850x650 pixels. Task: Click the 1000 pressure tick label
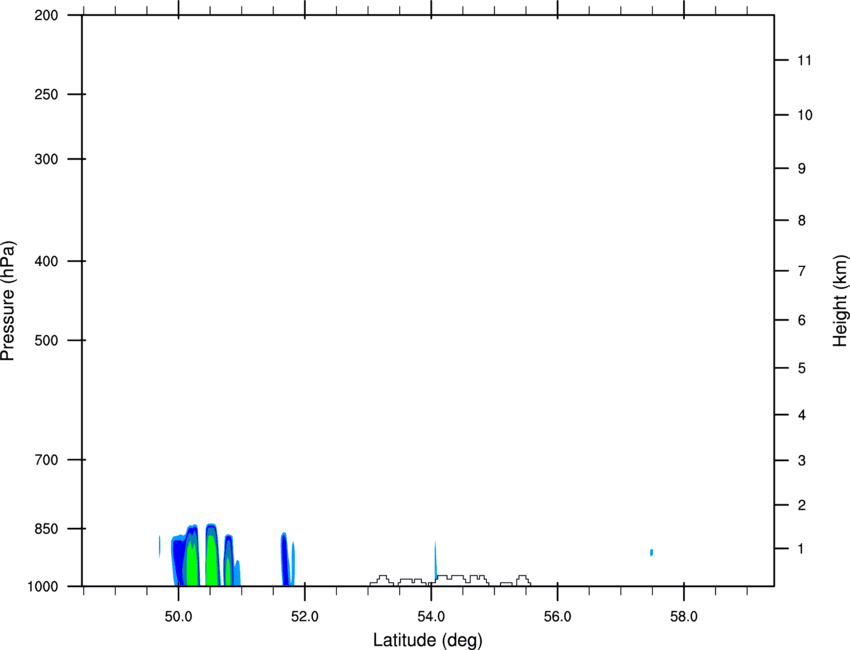[43, 586]
